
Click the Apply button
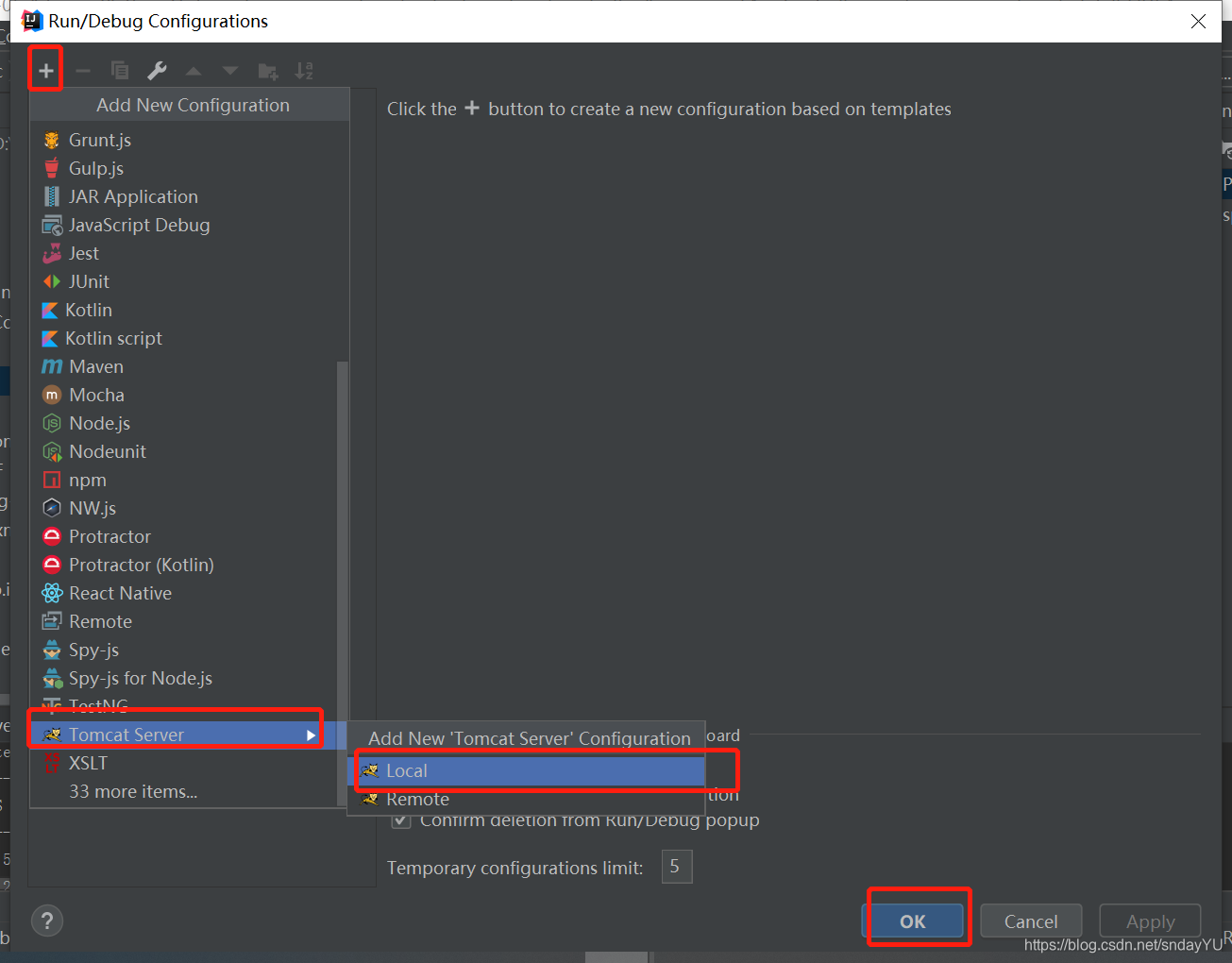[1150, 921]
